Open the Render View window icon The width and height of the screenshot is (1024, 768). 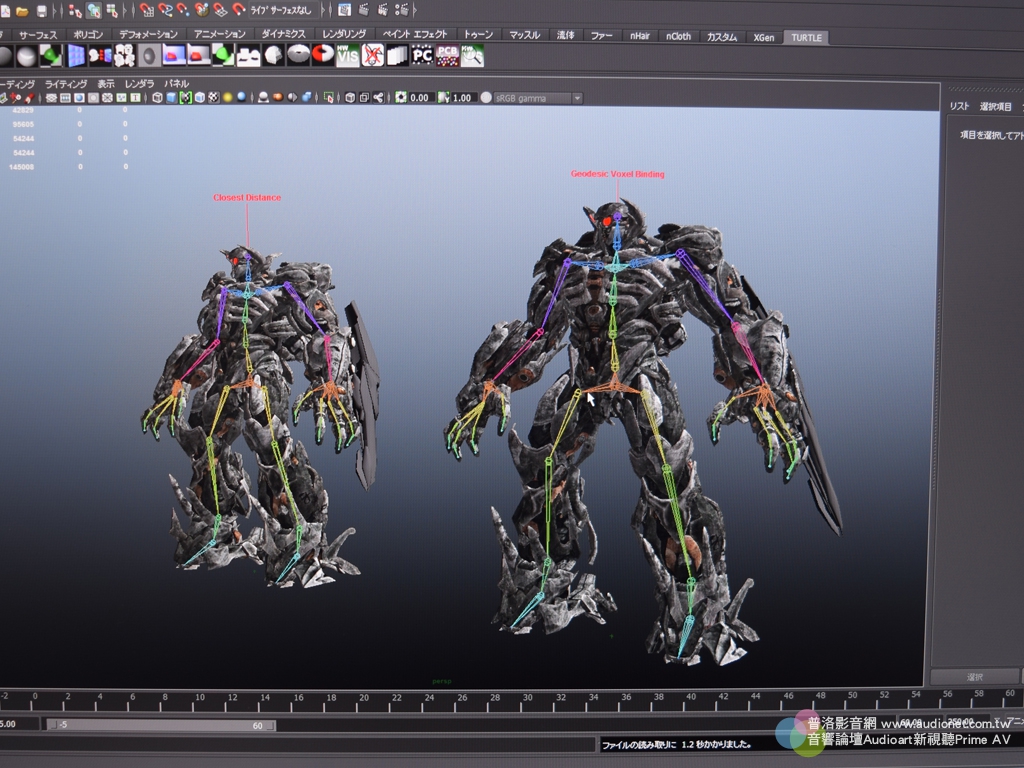pyautogui.click(x=345, y=10)
